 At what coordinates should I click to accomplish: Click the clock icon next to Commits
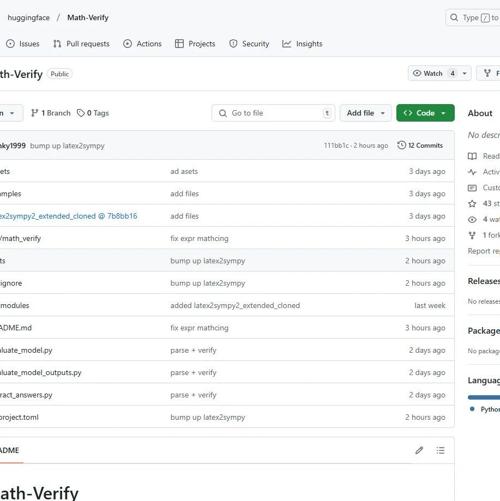pos(402,145)
